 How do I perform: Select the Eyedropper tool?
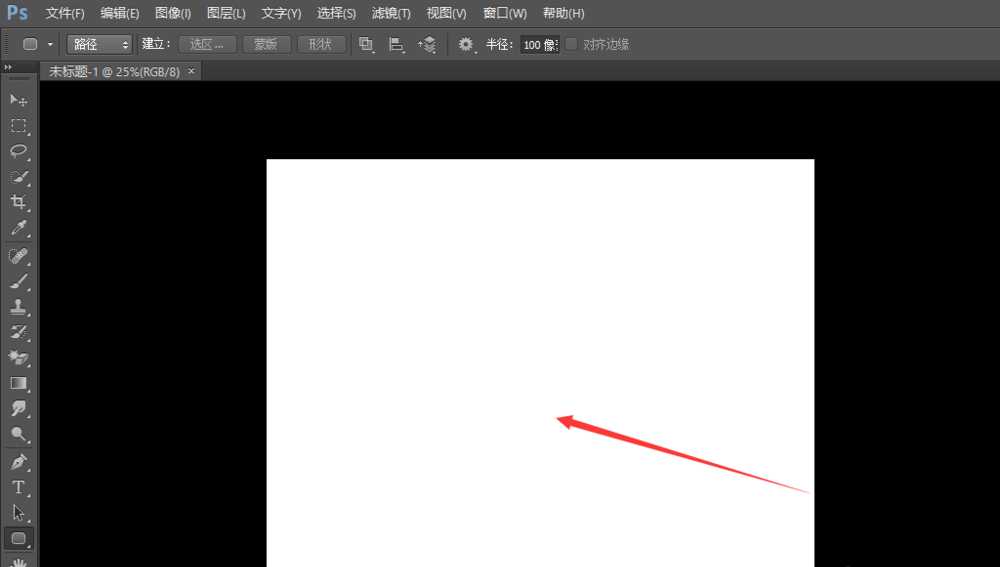18,228
